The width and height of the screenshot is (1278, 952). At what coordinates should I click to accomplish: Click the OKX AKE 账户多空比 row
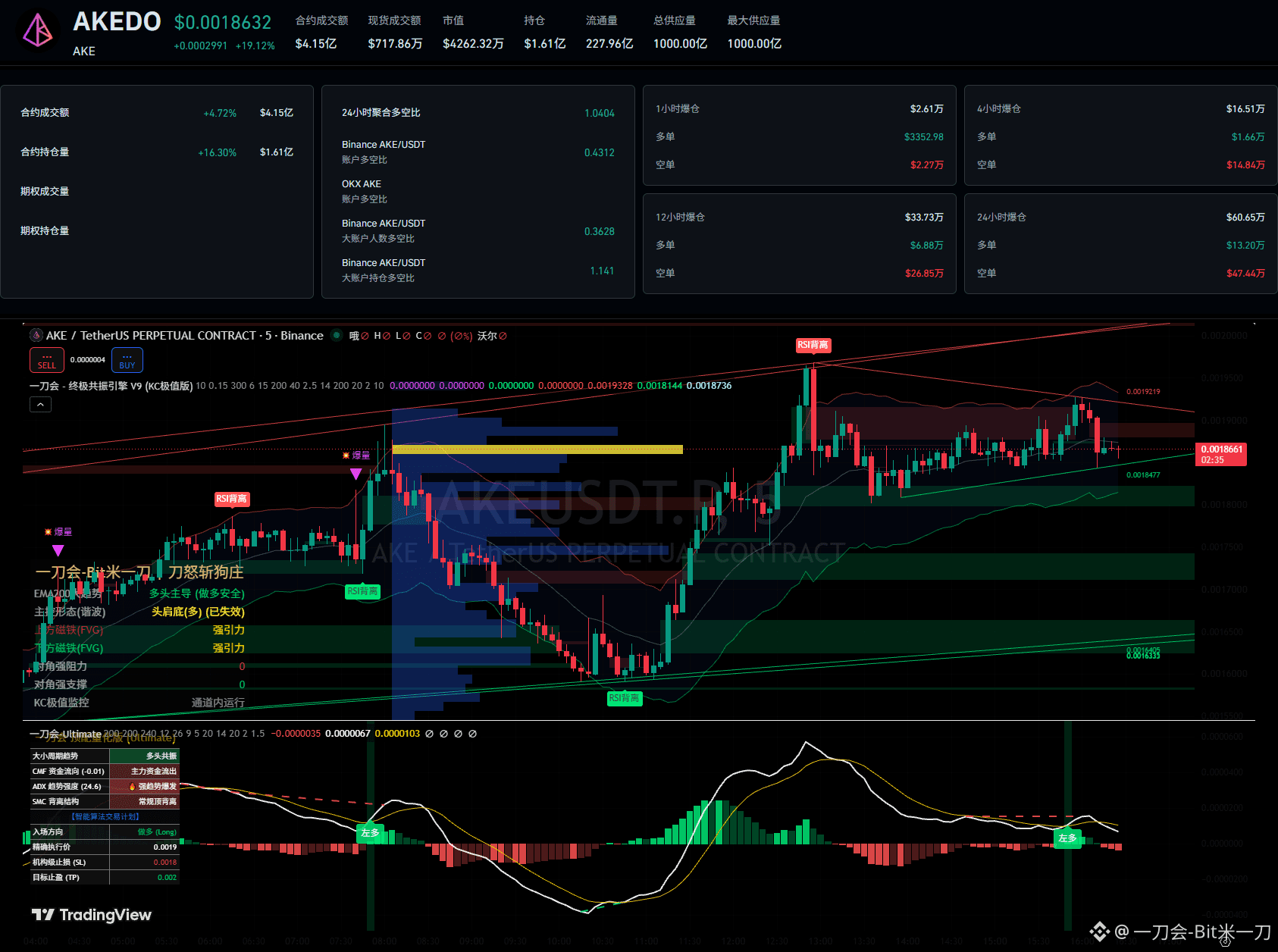click(478, 192)
